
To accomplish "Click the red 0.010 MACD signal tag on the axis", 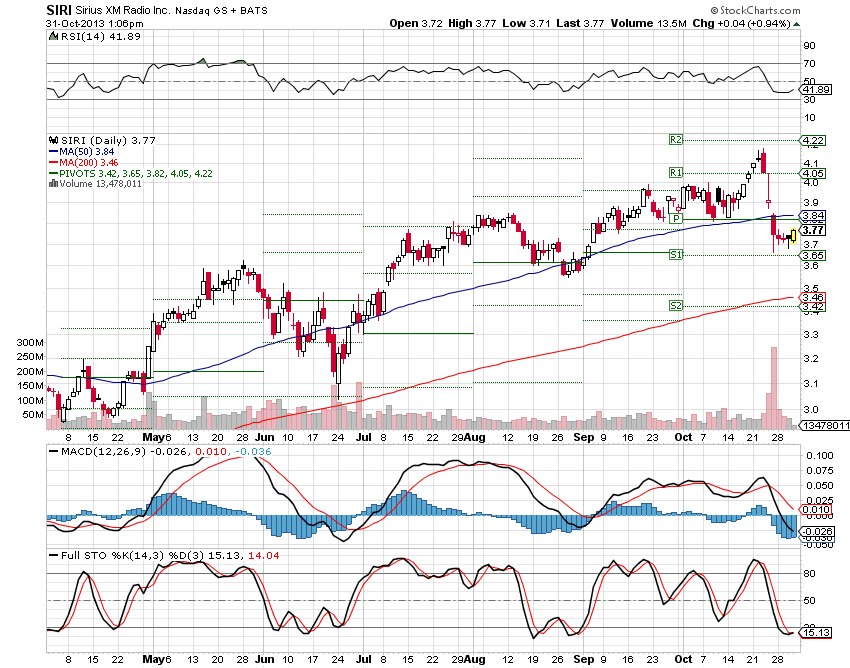I will (816, 509).
